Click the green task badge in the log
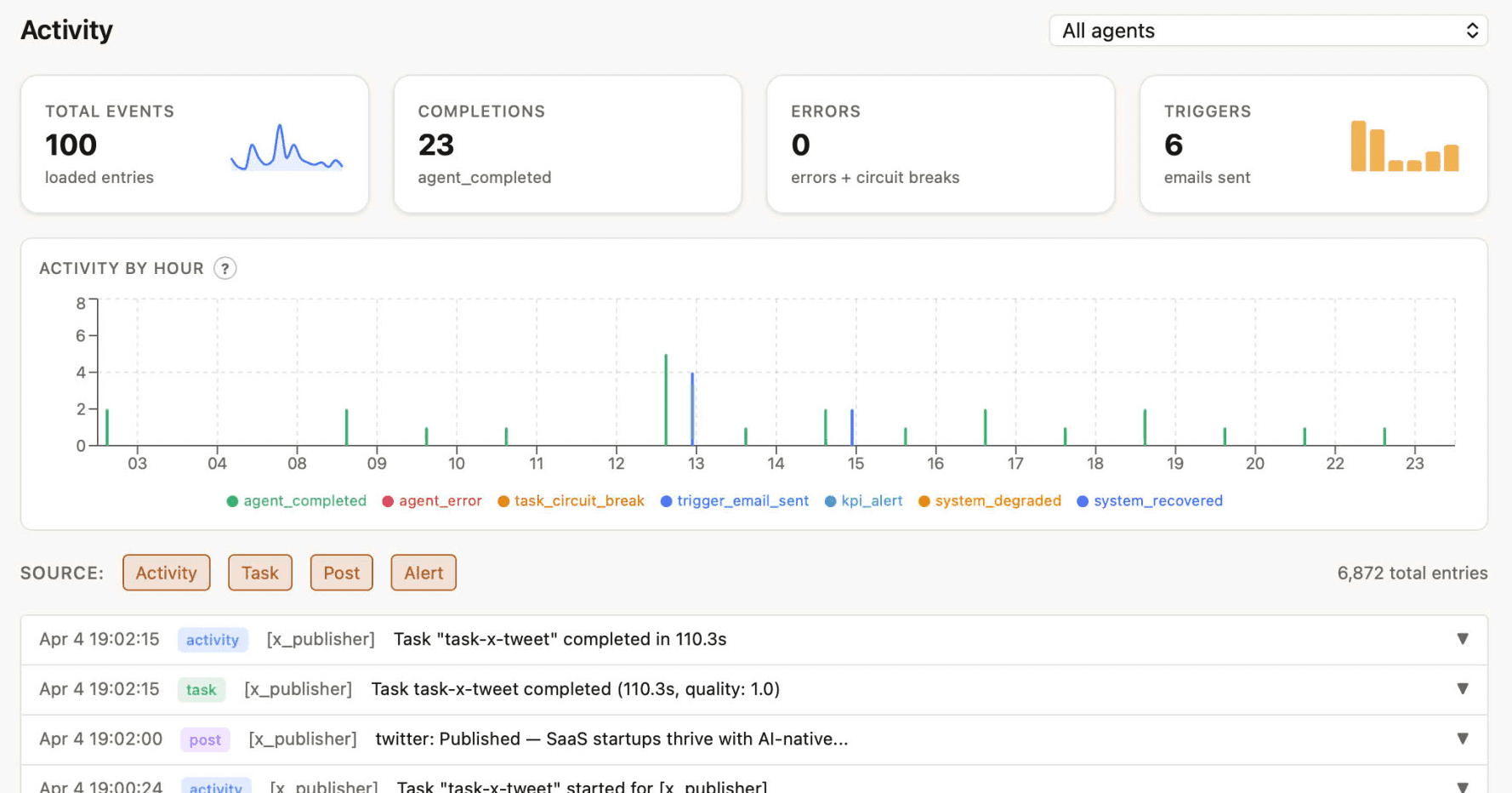 point(202,689)
